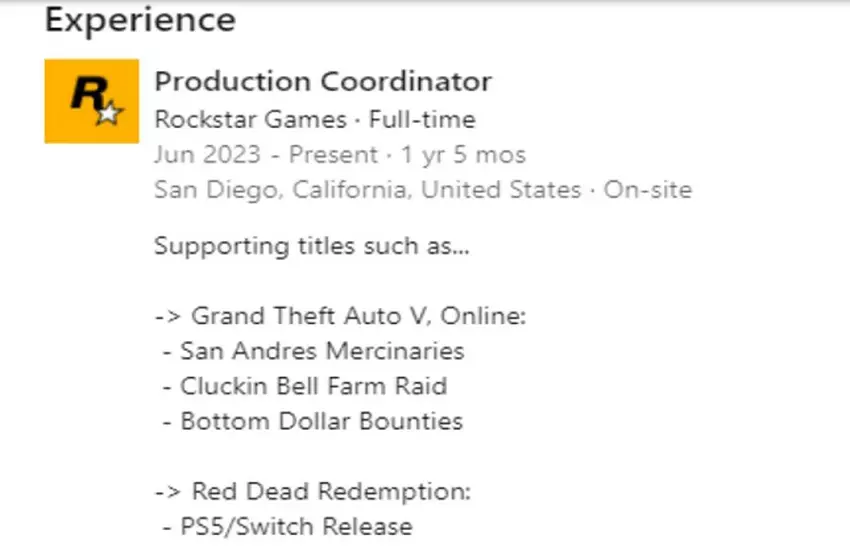Click the 'Supporting titles such as...' line

pyautogui.click(x=311, y=246)
